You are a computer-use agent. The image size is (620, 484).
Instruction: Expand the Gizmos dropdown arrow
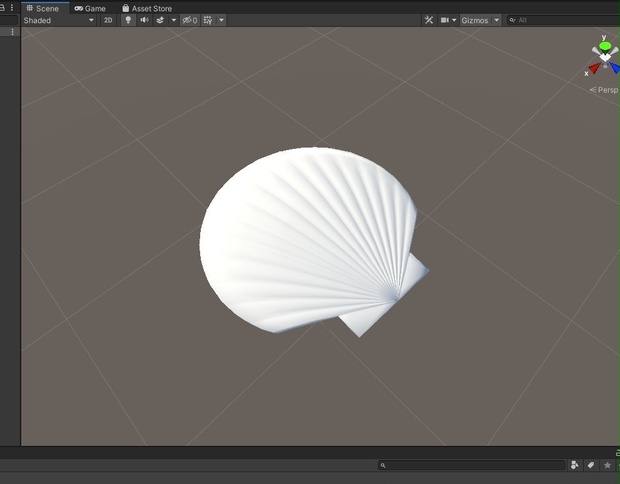(x=497, y=20)
